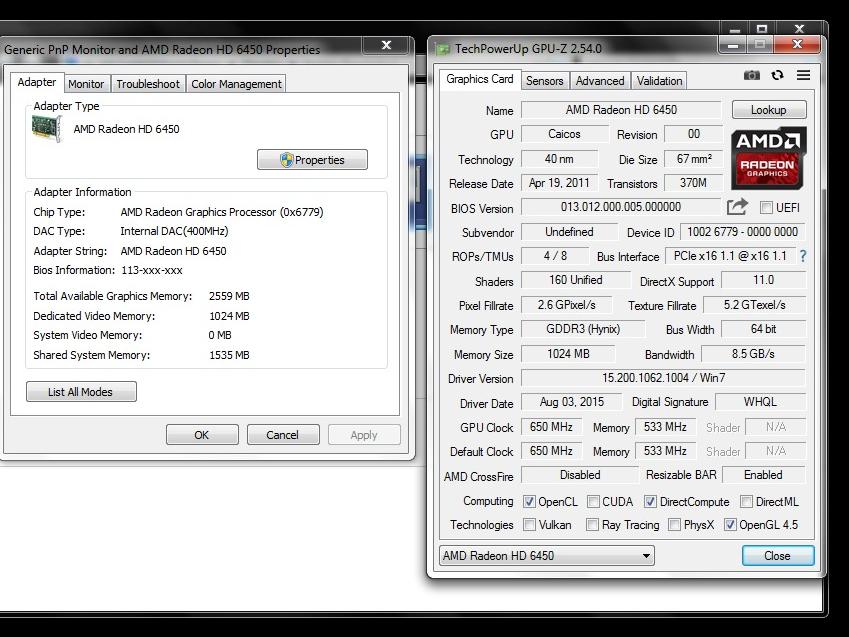849x637 pixels.
Task: Click the Subvendor field showing Undefined
Action: (x=569, y=232)
